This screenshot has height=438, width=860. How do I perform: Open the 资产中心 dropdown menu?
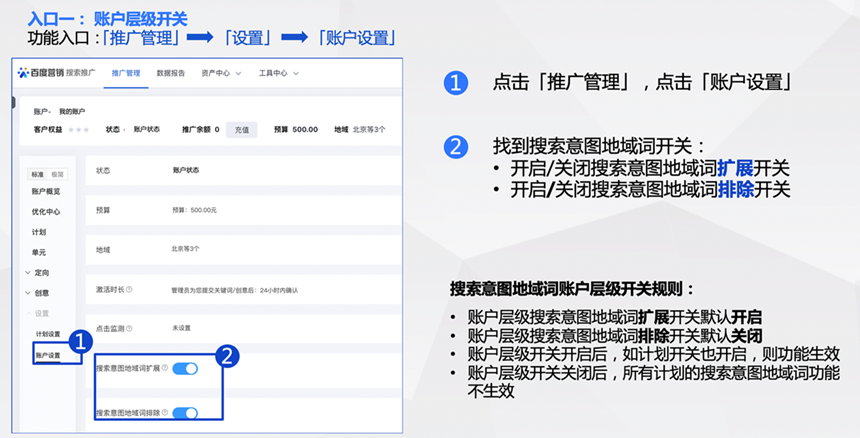221,73
